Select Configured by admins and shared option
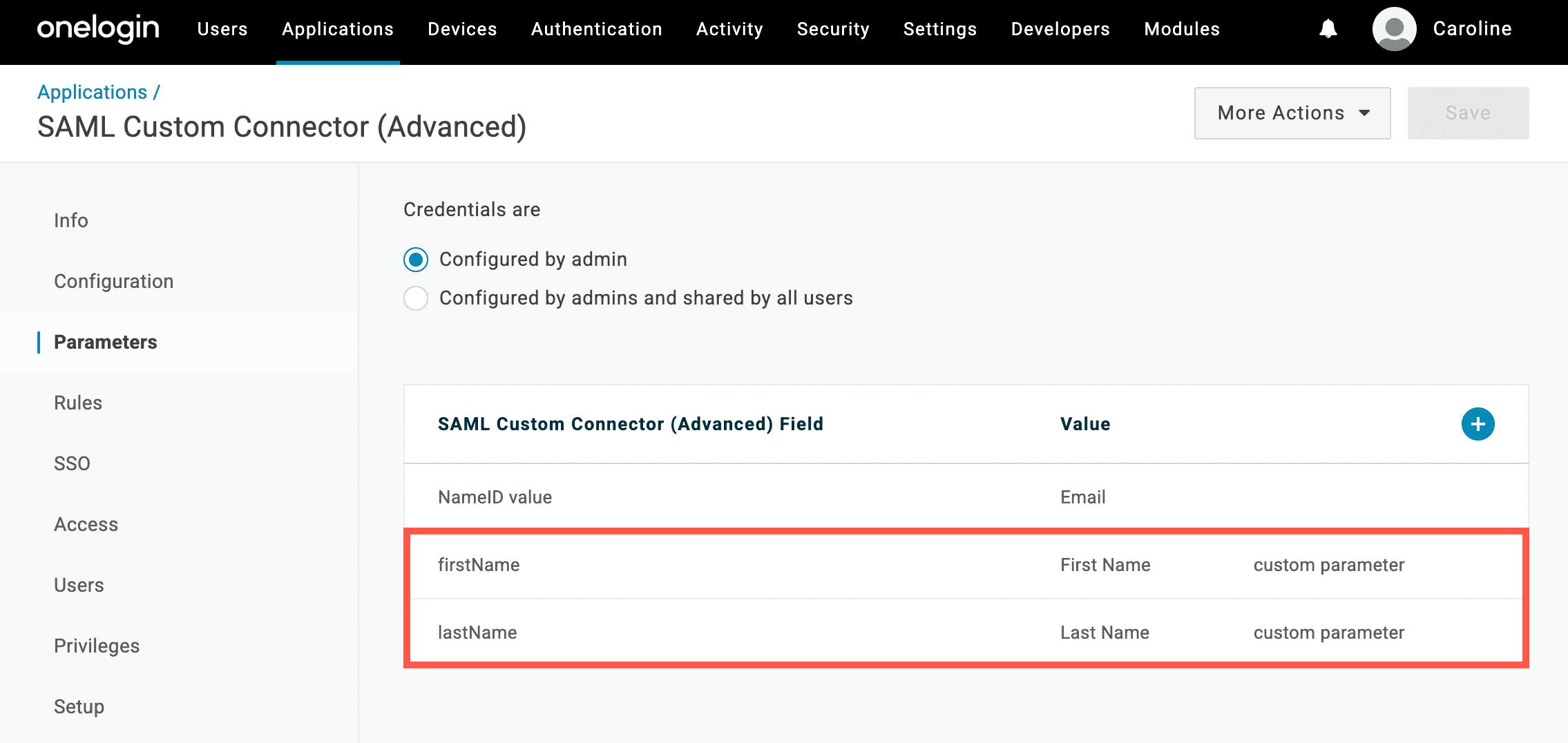The width and height of the screenshot is (1568, 743). click(416, 298)
